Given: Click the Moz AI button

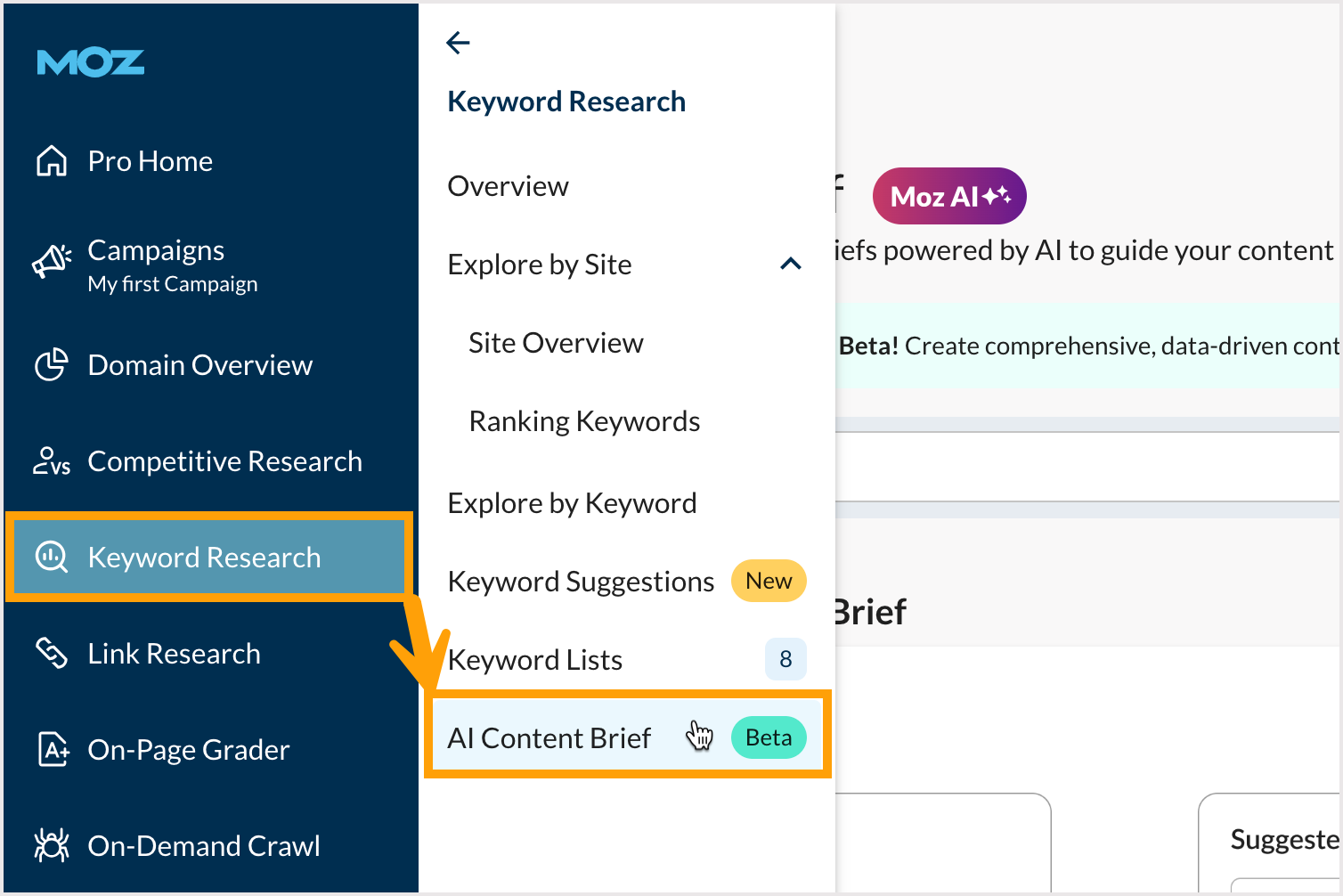Looking at the screenshot, I should (x=948, y=196).
